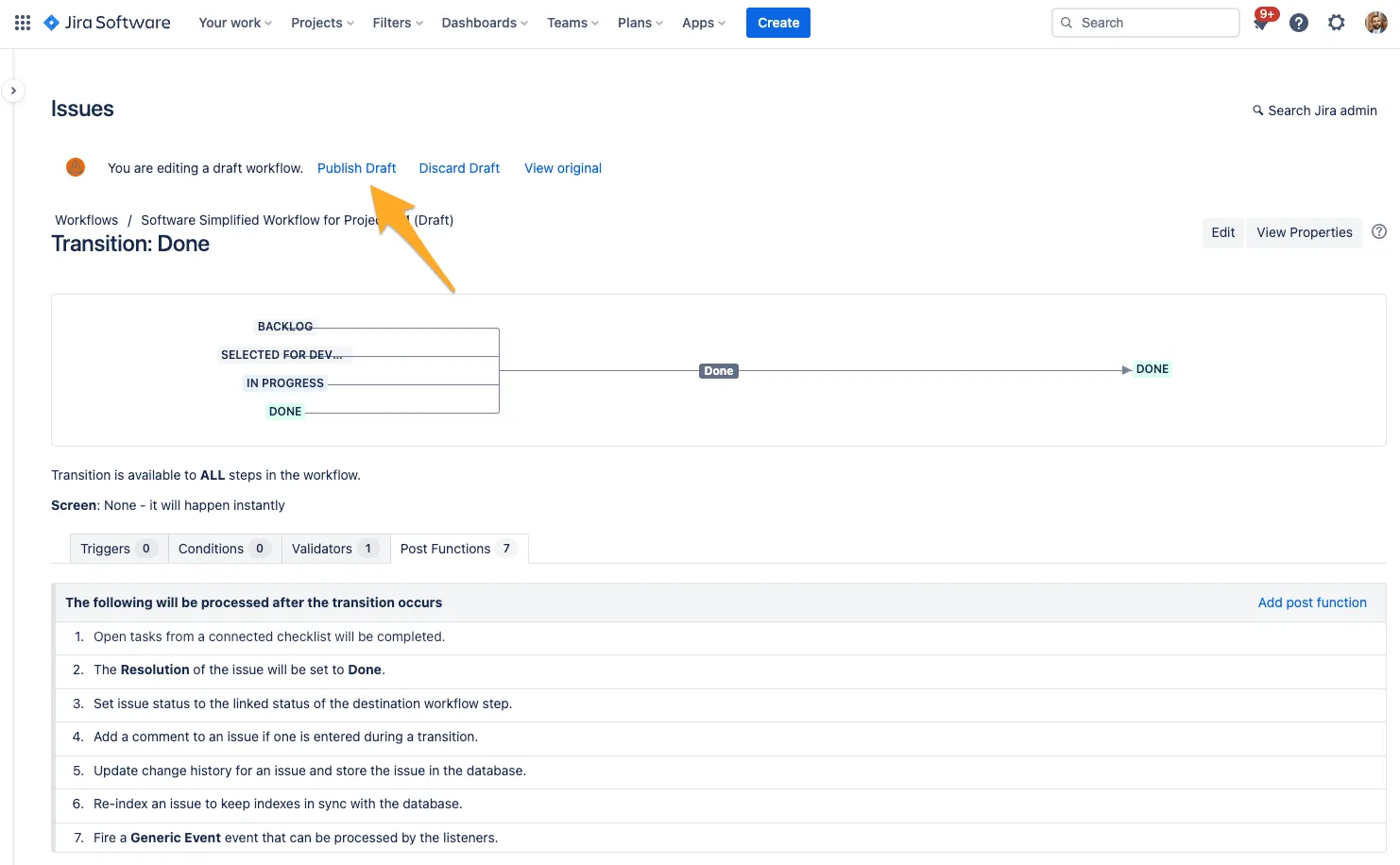Screen dimensions: 1400x865
Task: Open the settings gear icon
Action: click(1337, 23)
